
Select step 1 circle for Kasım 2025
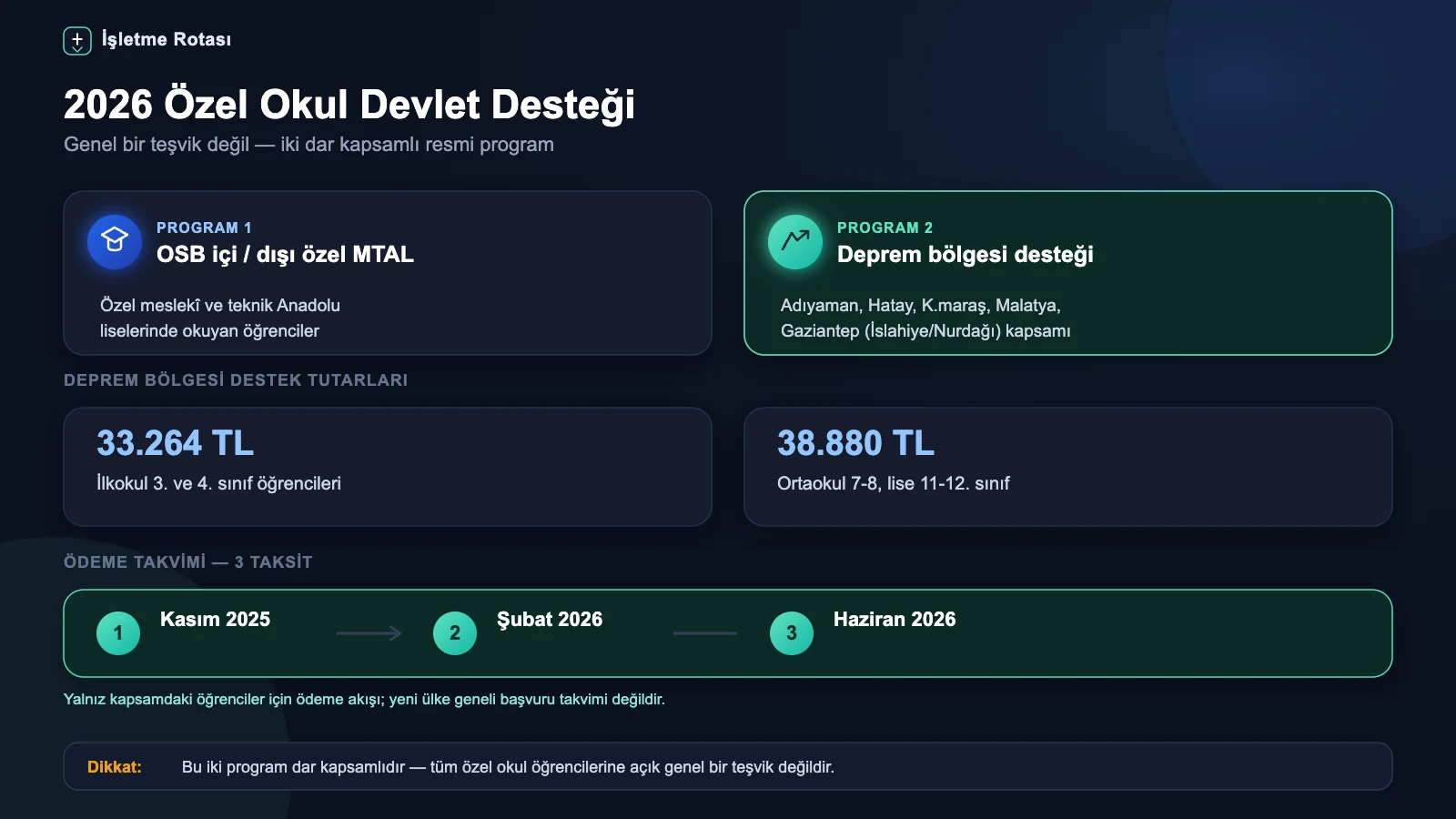click(118, 633)
